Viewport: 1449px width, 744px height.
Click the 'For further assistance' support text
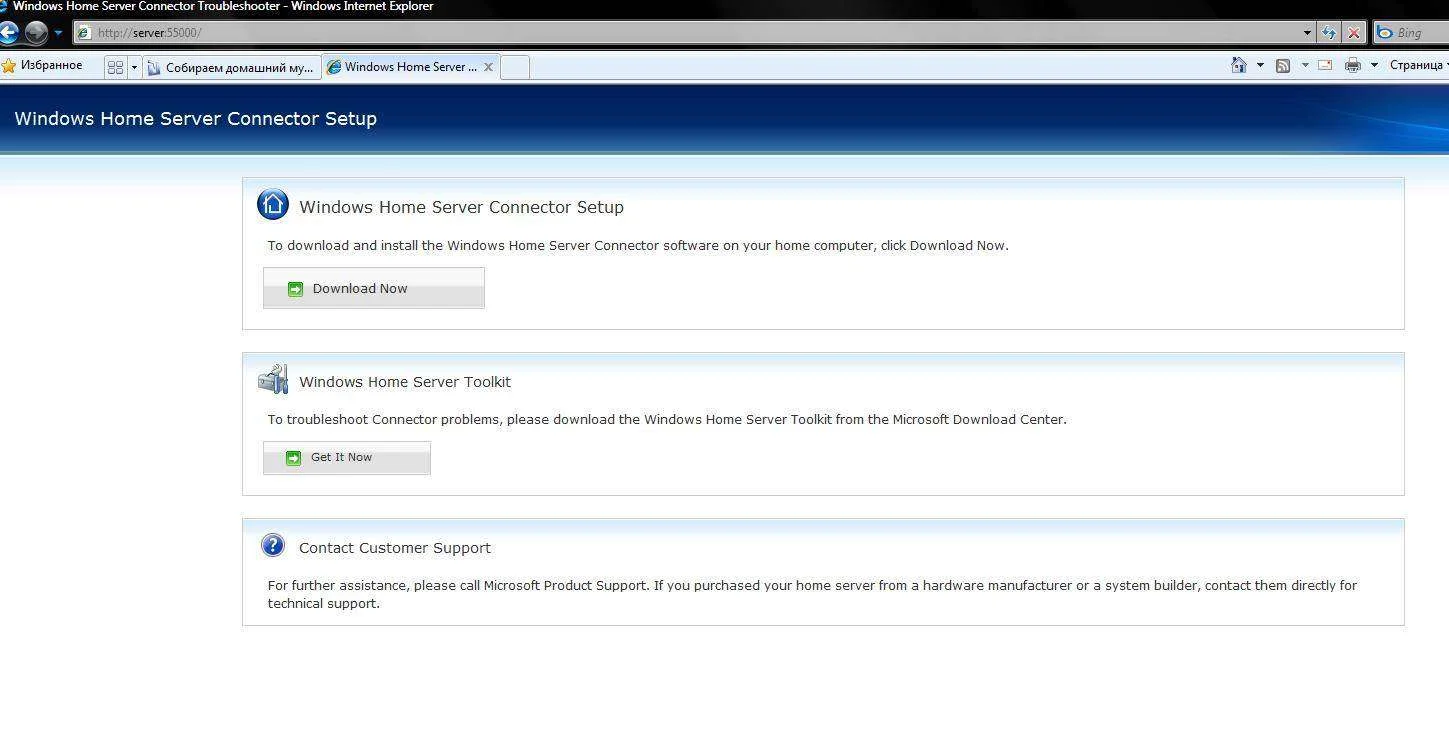point(812,594)
